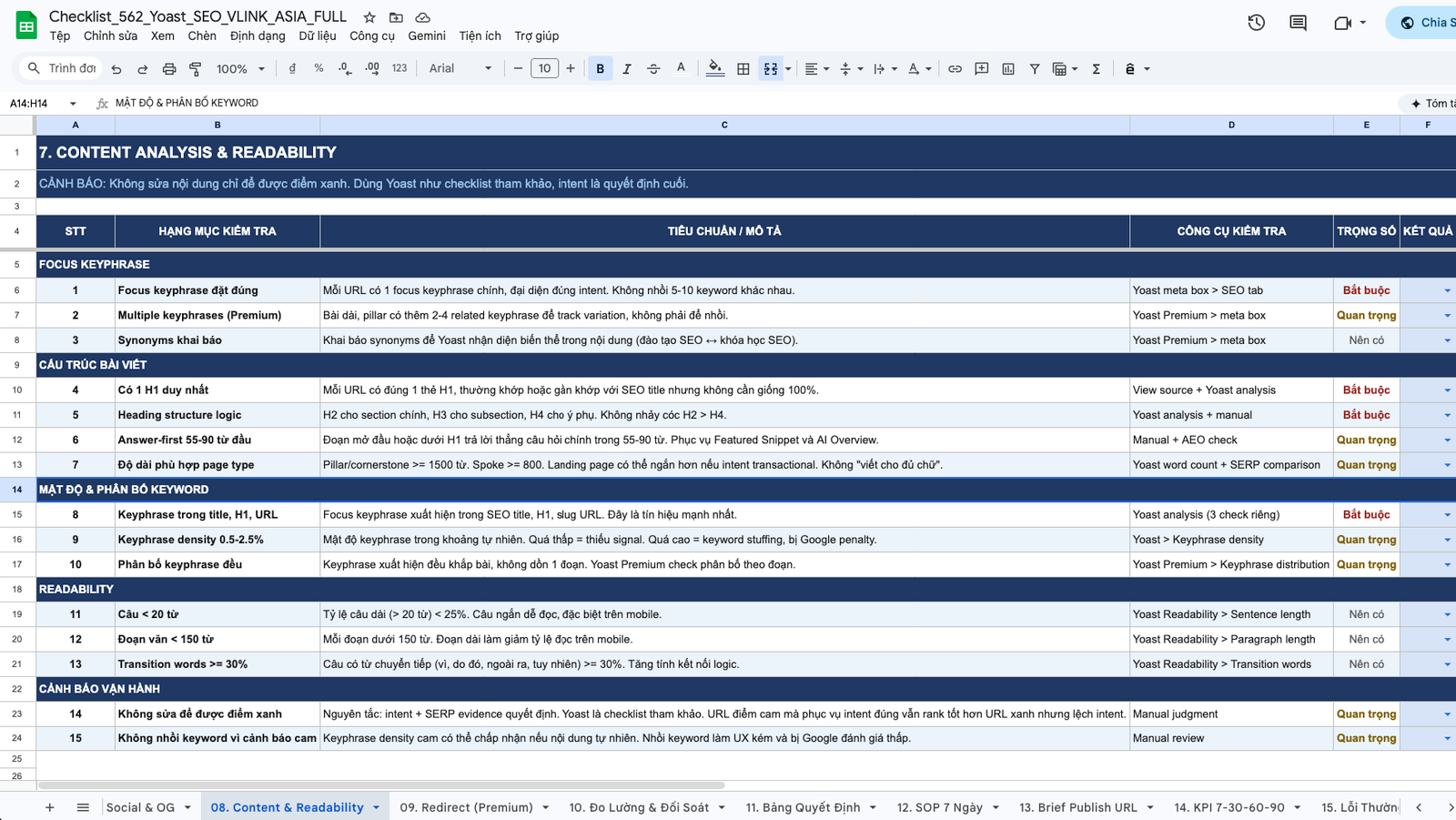Toggle italic formatting
The image size is (1456, 820).
[627, 68]
